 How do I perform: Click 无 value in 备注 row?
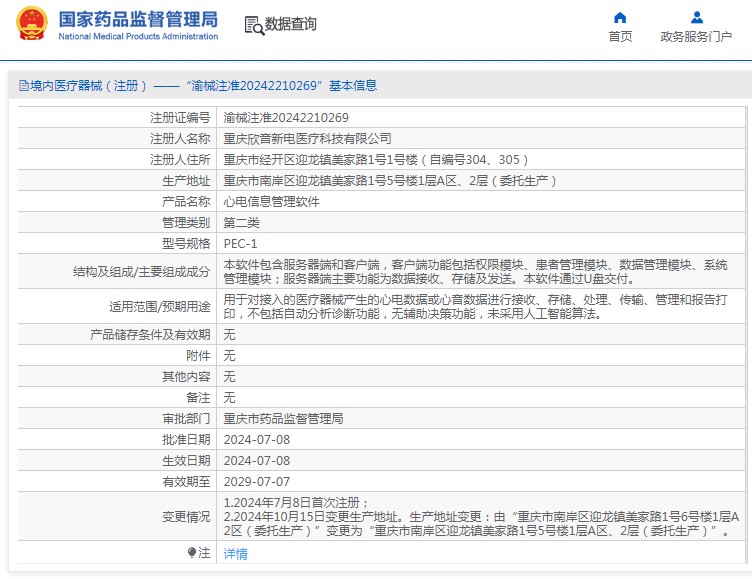point(229,398)
